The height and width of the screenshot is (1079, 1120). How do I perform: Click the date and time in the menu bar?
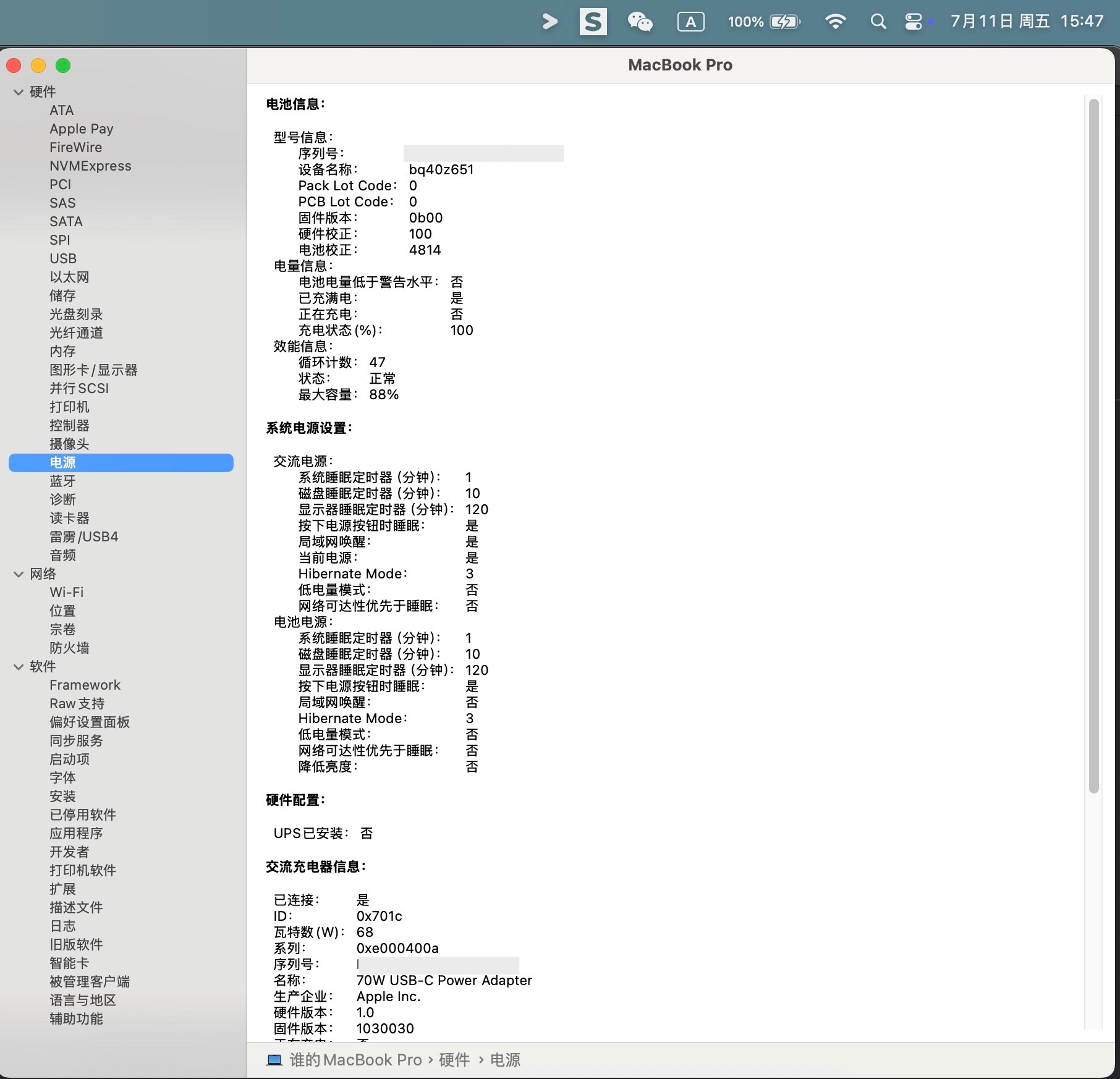click(x=1027, y=22)
